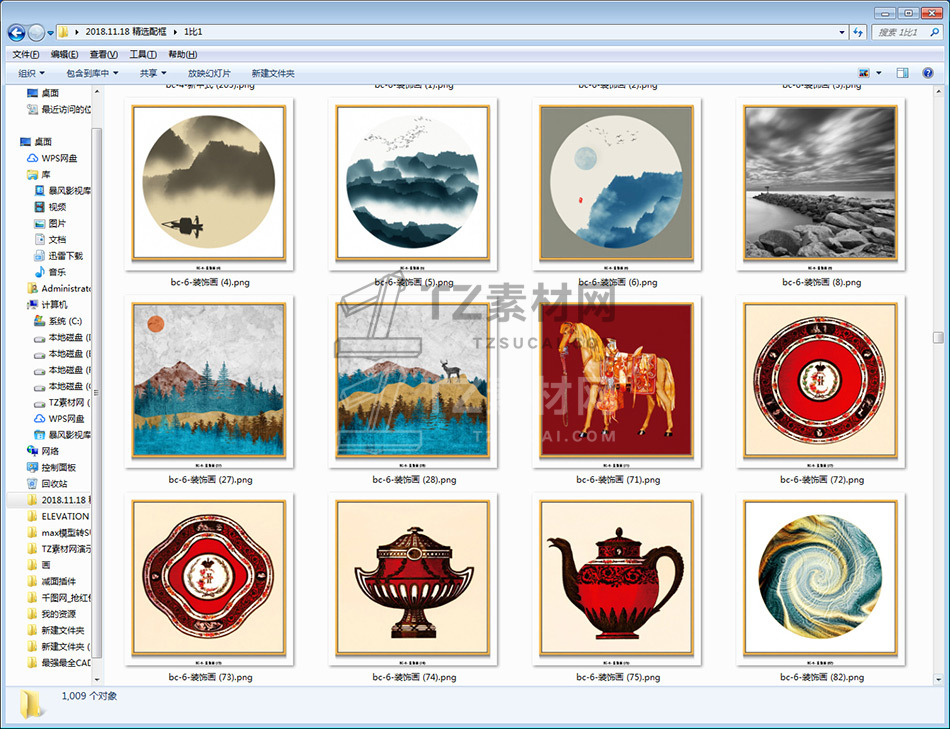Select 回收站 recycle bin in sidebar
Viewport: 950px width, 729px height.
point(54,483)
